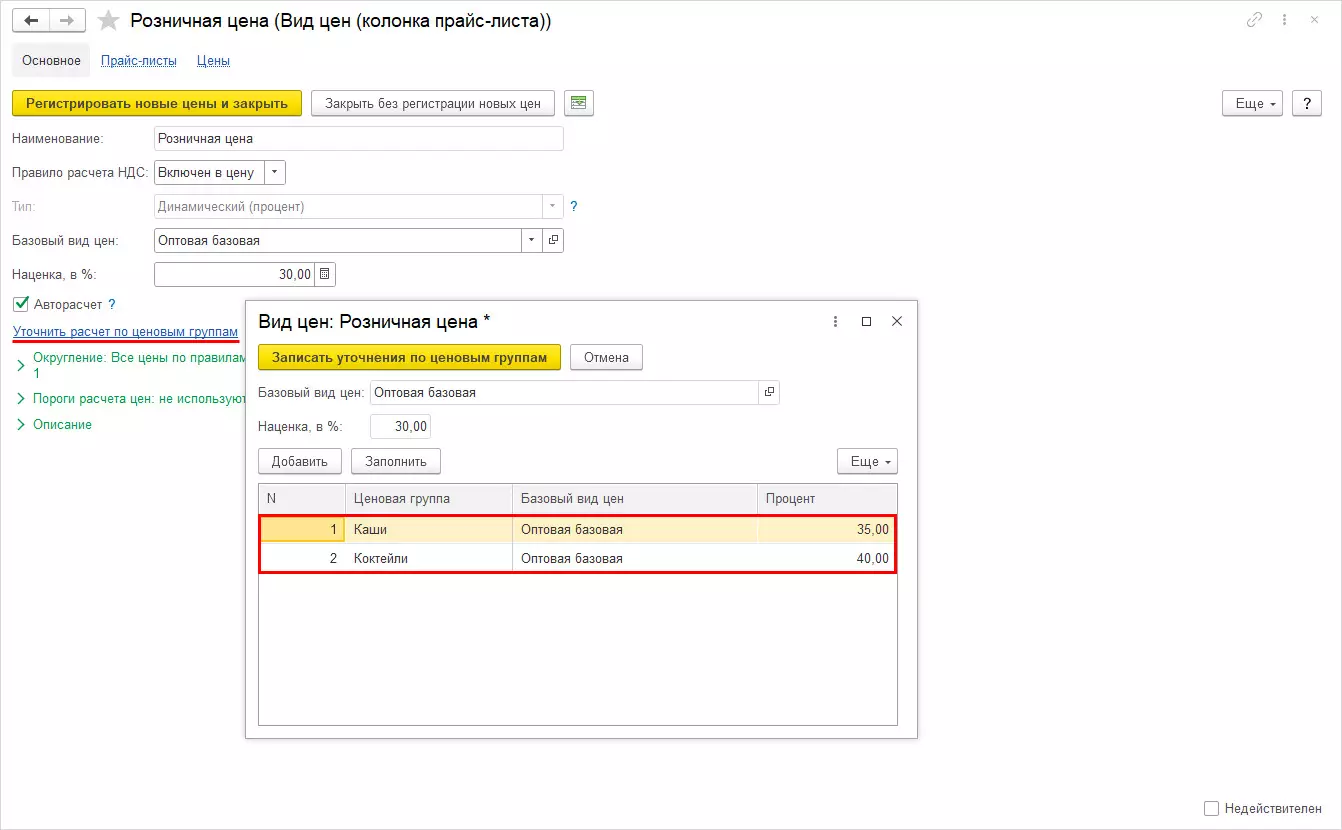Screen dimensions: 1342x830
Task: Toggle the Недействителен checkbox
Action: pos(1211,808)
